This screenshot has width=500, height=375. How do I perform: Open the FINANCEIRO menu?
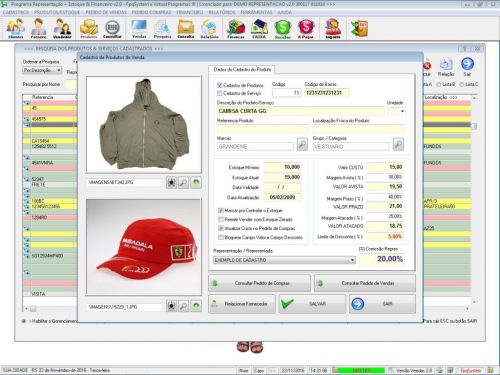click(190, 12)
